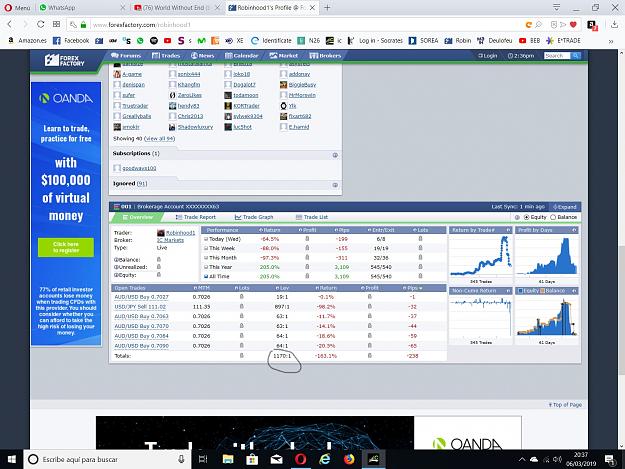Go back with the browser back arrow
The width and height of the screenshot is (625, 469).
coord(10,24)
